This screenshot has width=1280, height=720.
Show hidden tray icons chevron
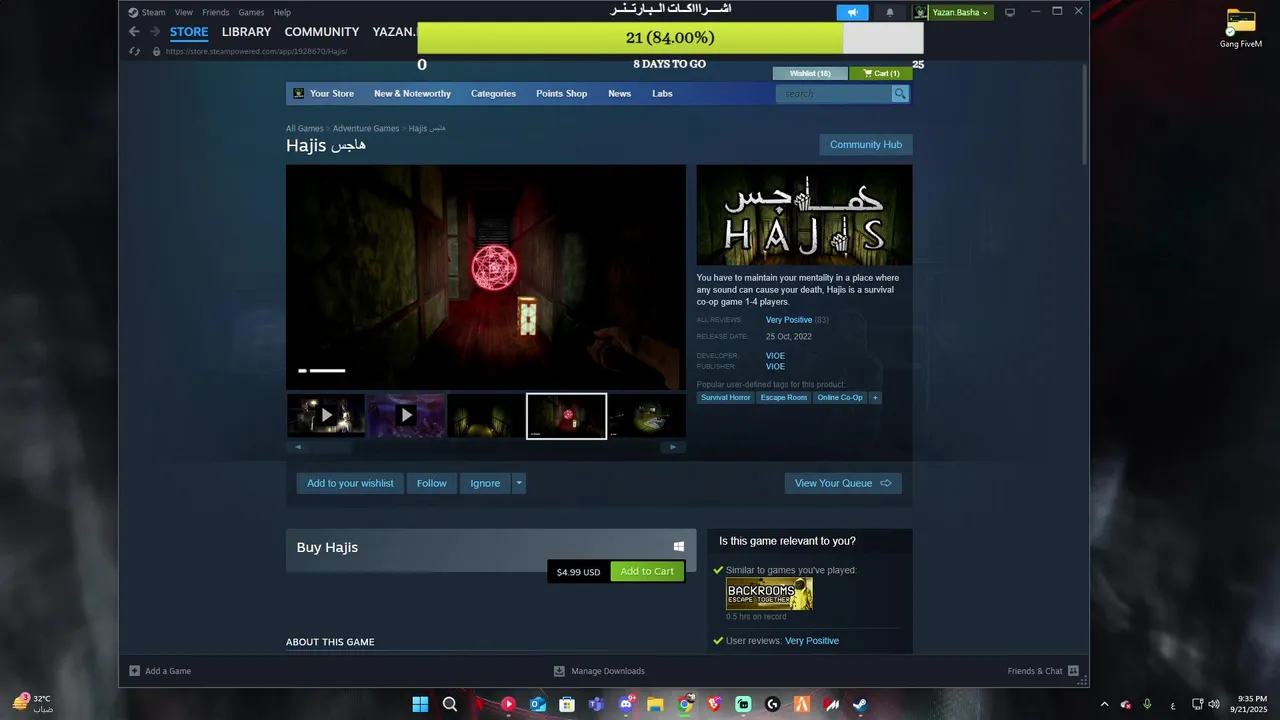[1104, 704]
